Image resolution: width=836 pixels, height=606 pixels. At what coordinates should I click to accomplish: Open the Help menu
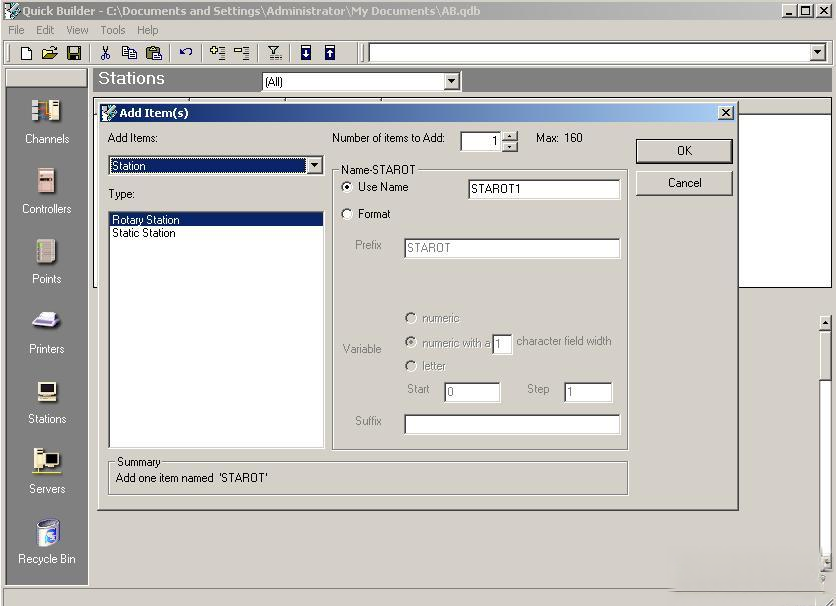[x=147, y=30]
